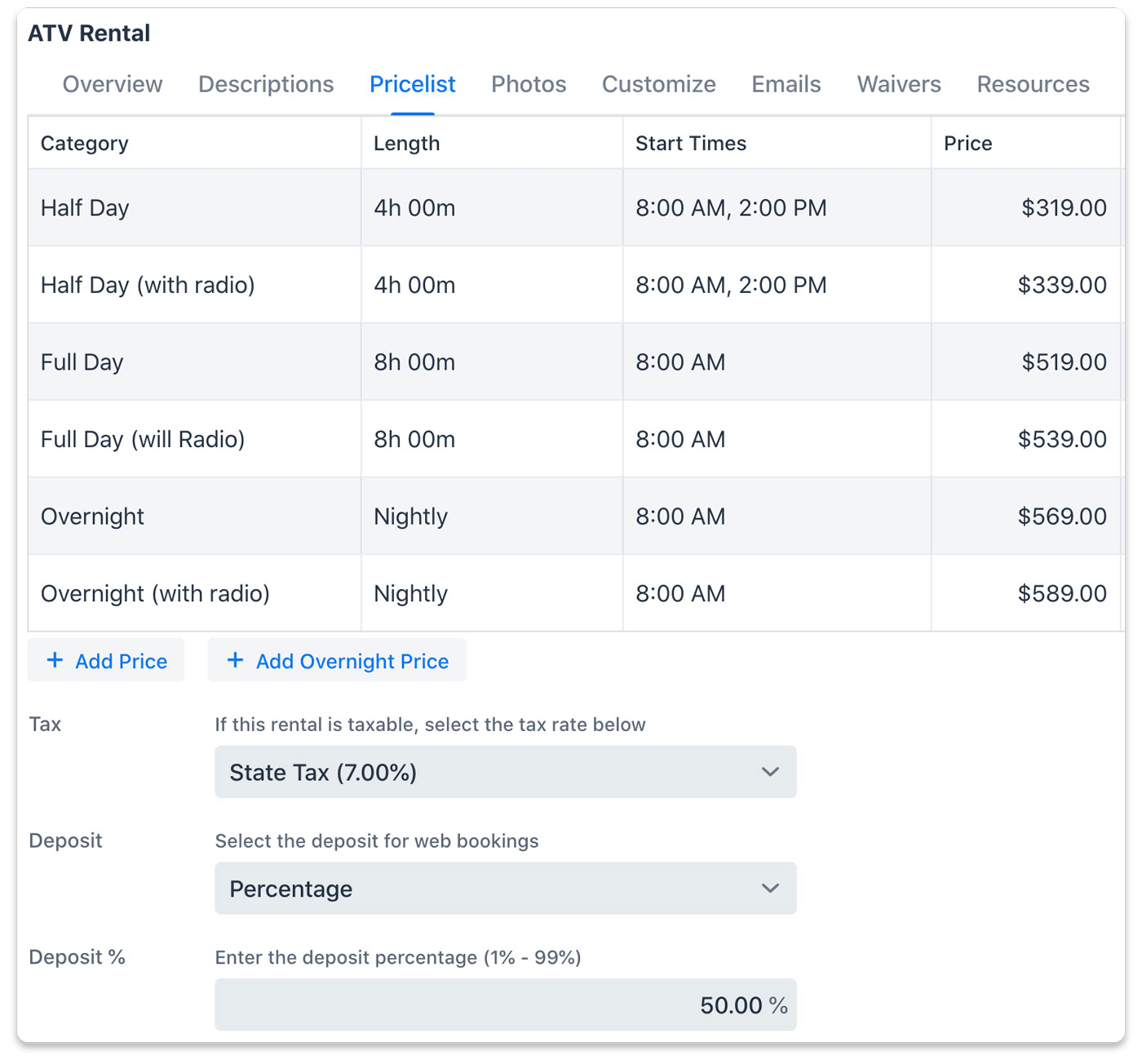Image resolution: width=1142 pixels, height=1064 pixels.
Task: Click the plus icon on Add Price
Action: tap(55, 660)
